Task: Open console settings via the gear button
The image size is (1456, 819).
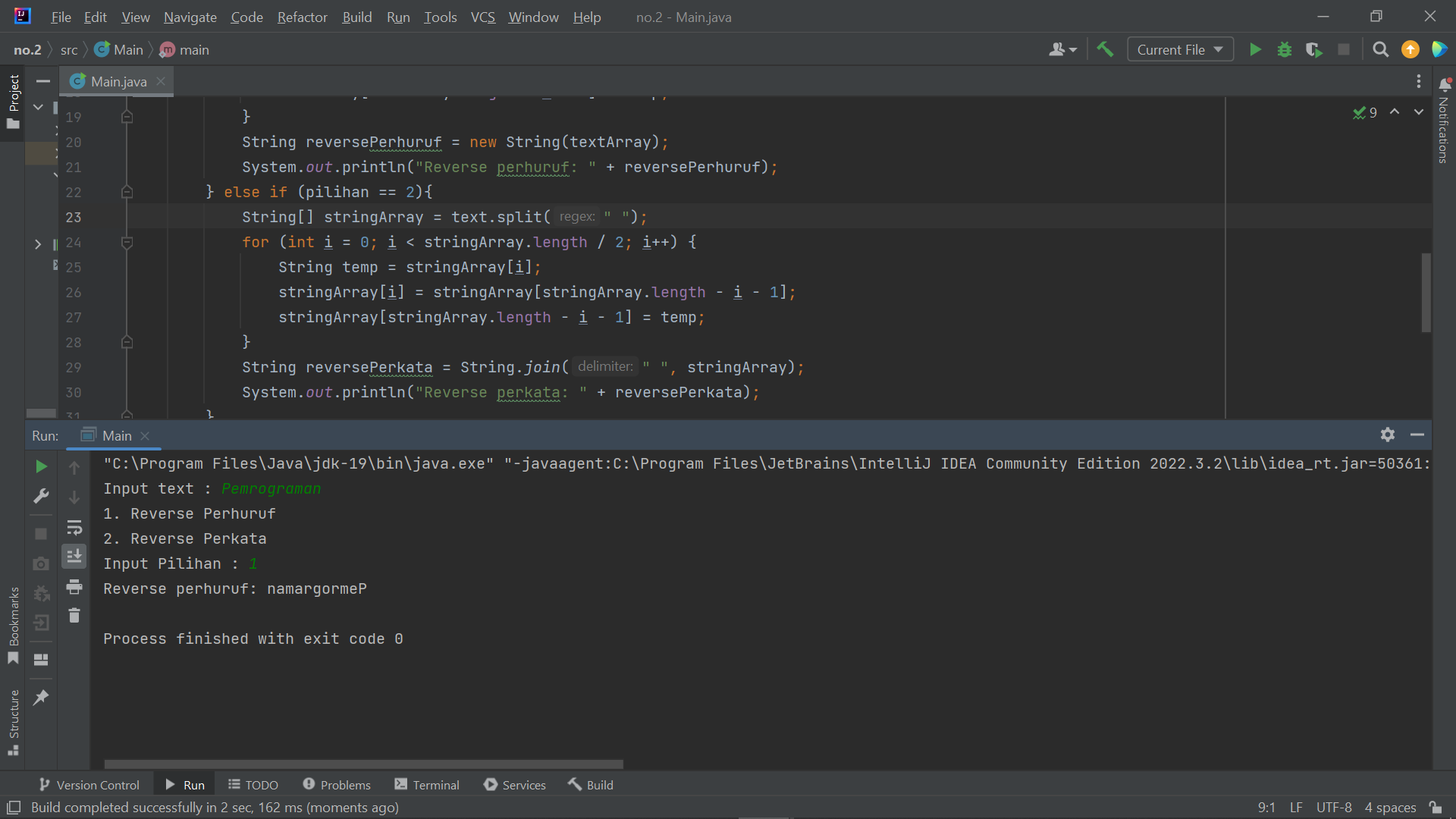Action: tap(1388, 435)
